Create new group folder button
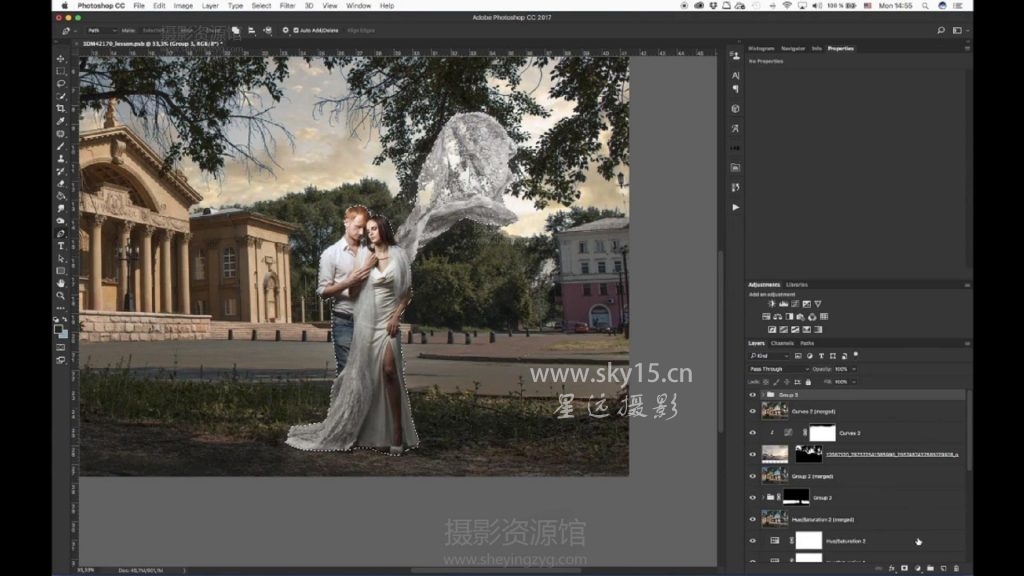Image resolution: width=1024 pixels, height=576 pixels. tap(931, 569)
